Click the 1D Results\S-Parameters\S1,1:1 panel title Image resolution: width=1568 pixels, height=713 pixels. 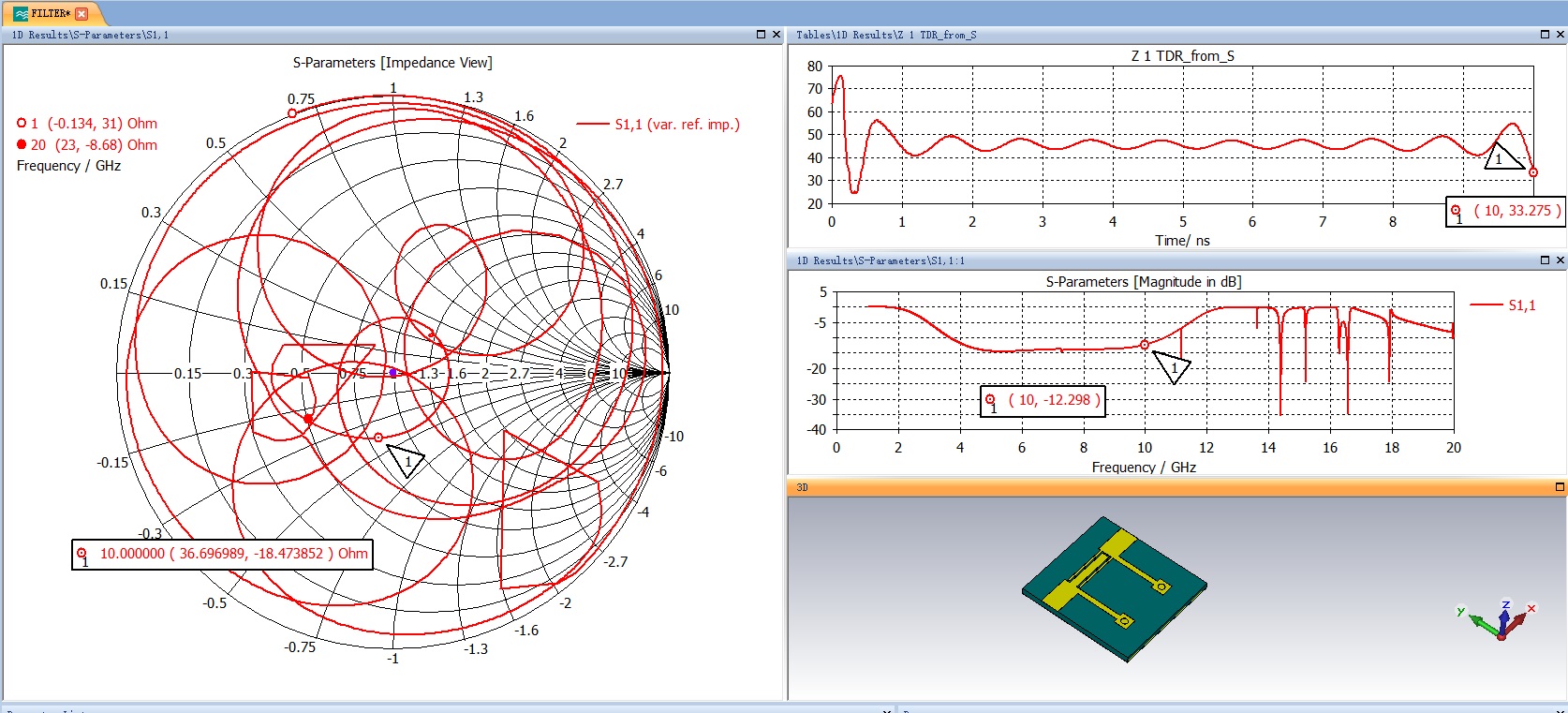pyautogui.click(x=880, y=260)
